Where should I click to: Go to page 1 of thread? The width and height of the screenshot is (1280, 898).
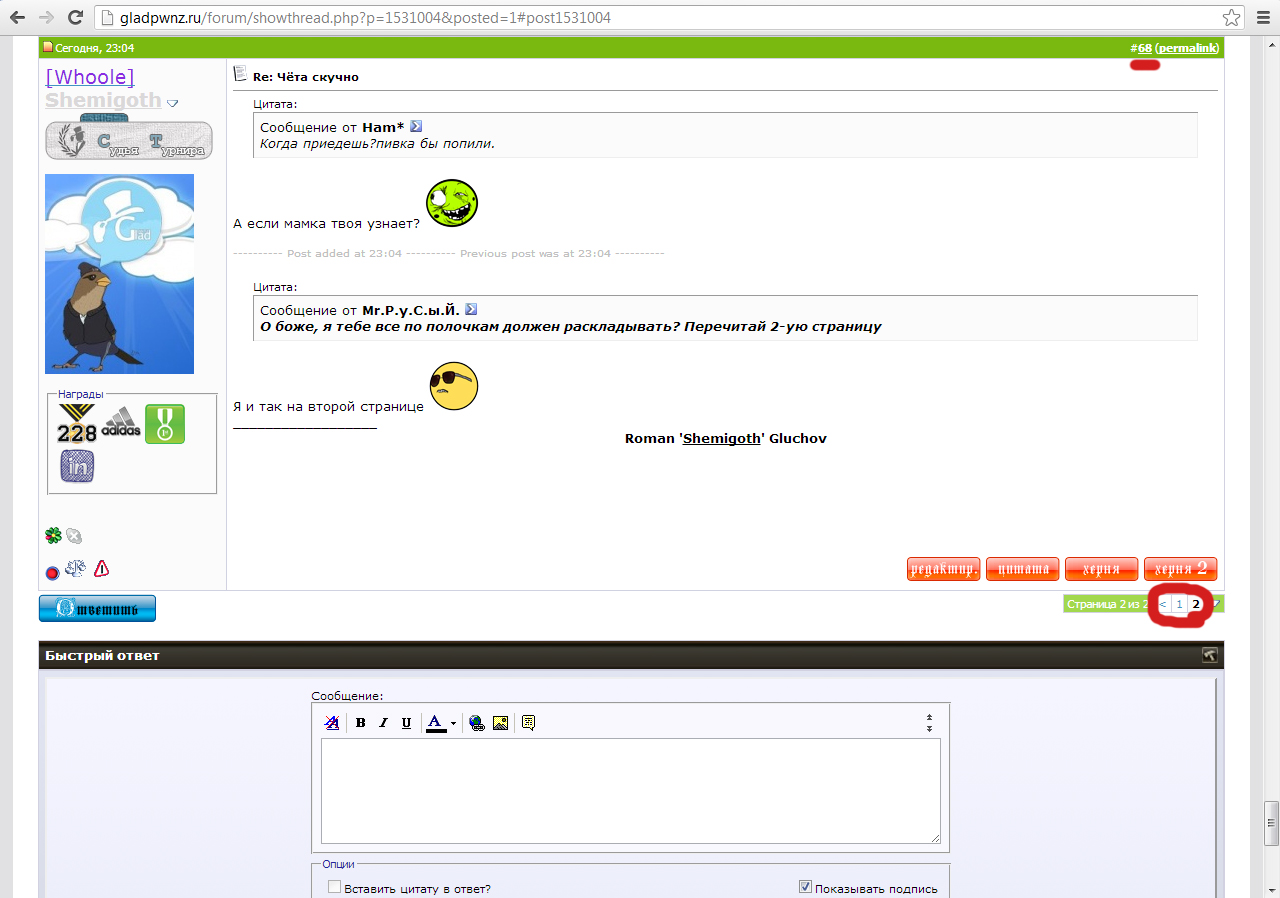pos(1179,604)
